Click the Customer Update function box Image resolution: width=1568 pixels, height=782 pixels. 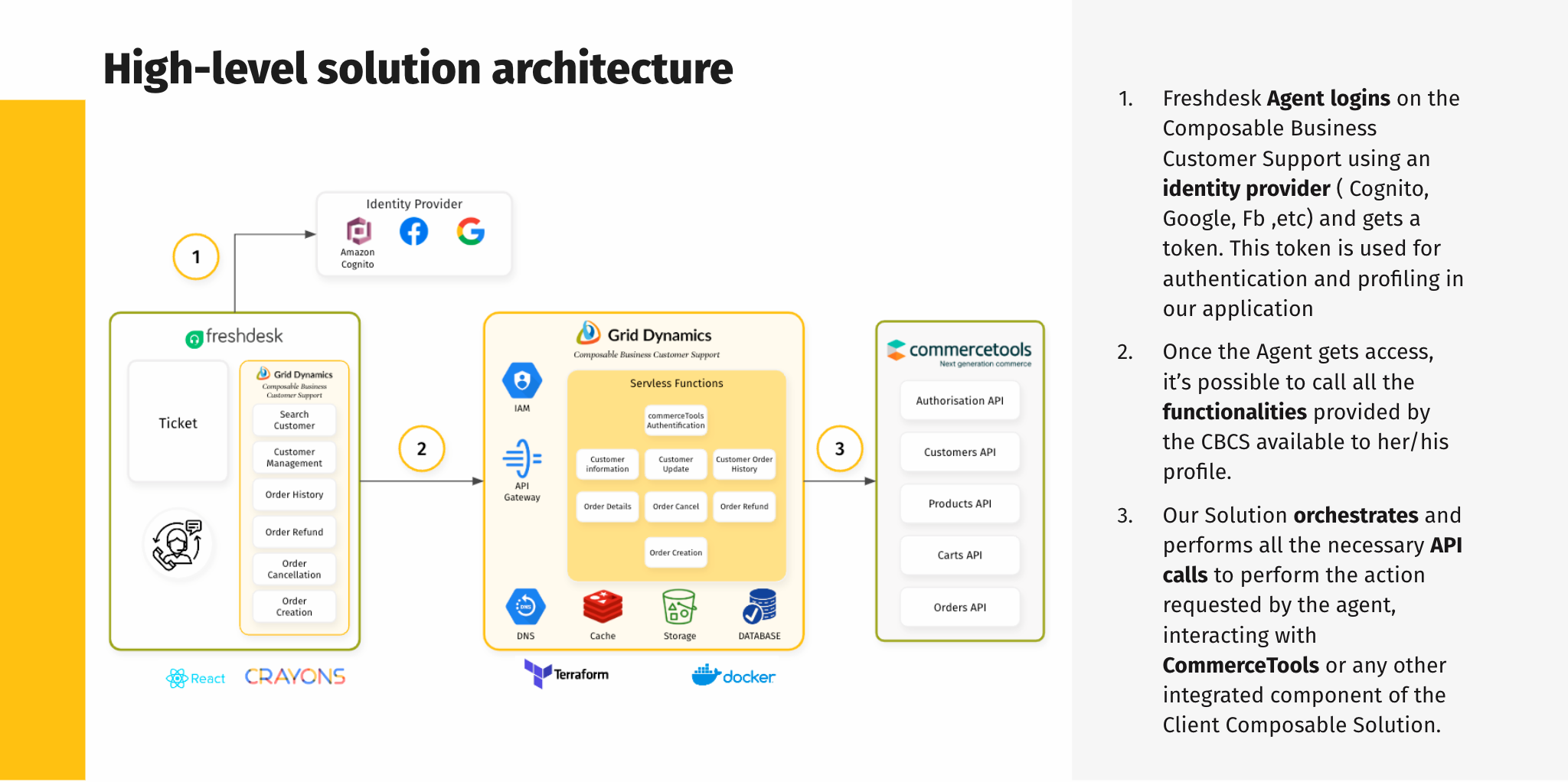676,464
